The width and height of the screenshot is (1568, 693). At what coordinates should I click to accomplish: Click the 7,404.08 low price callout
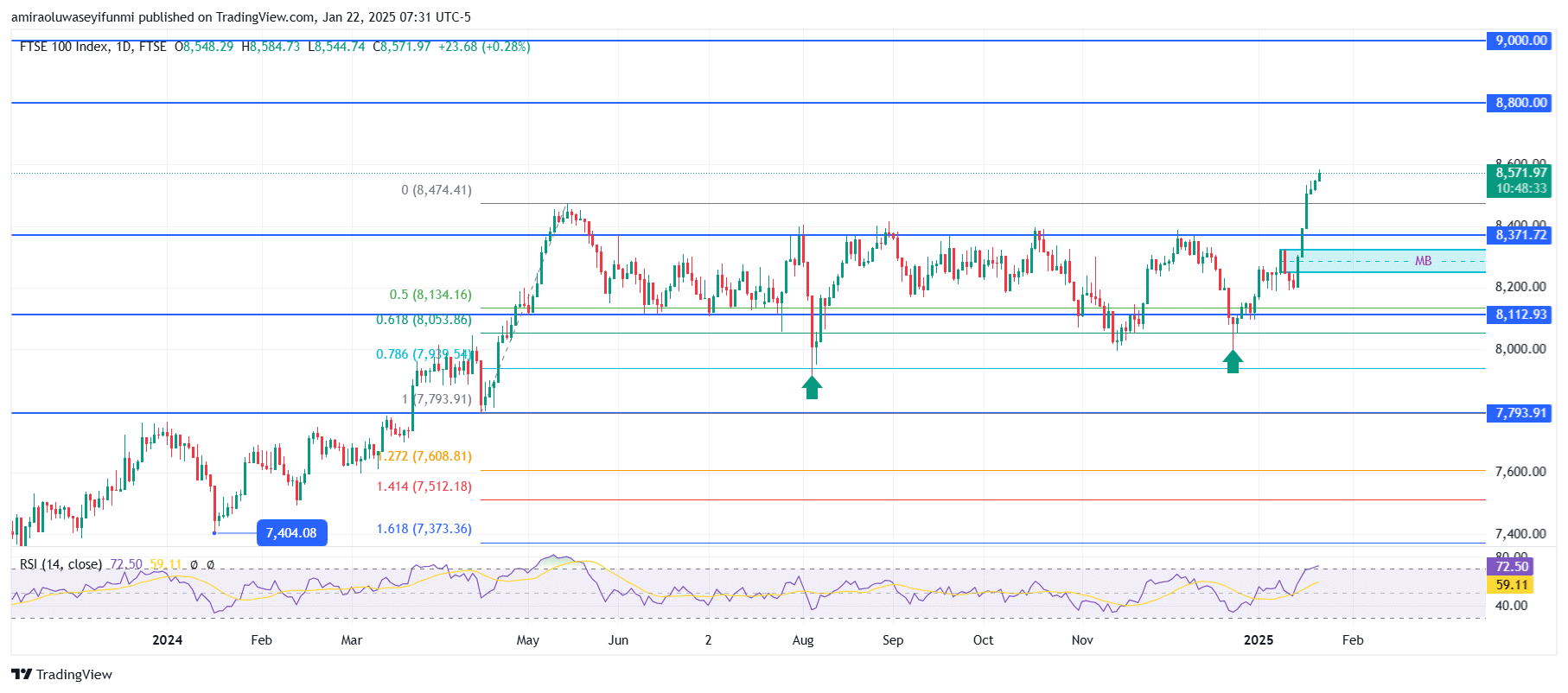tap(291, 533)
